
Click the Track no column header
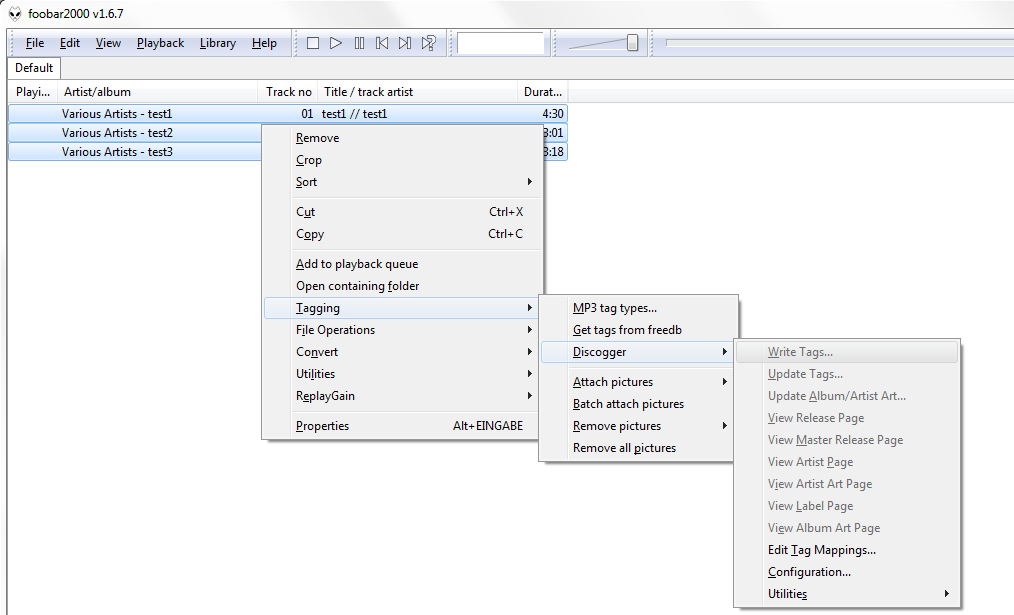287,92
